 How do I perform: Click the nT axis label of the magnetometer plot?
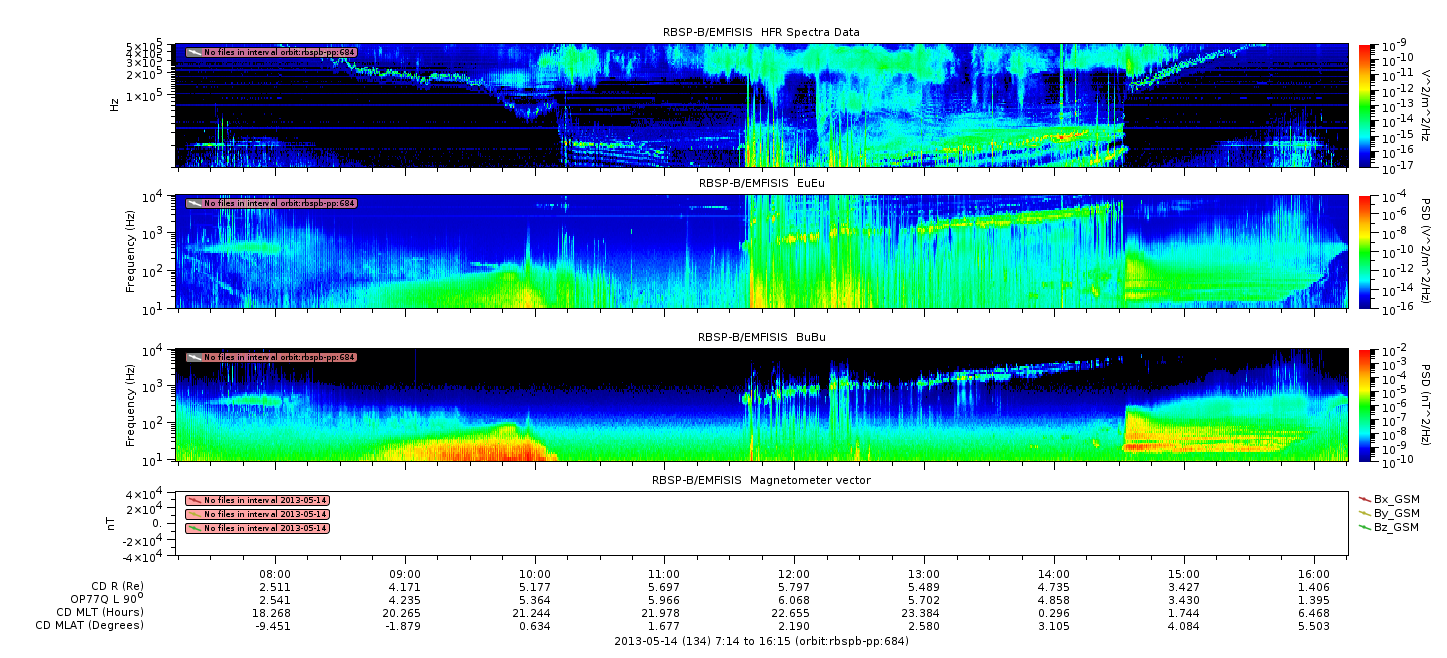(x=114, y=524)
